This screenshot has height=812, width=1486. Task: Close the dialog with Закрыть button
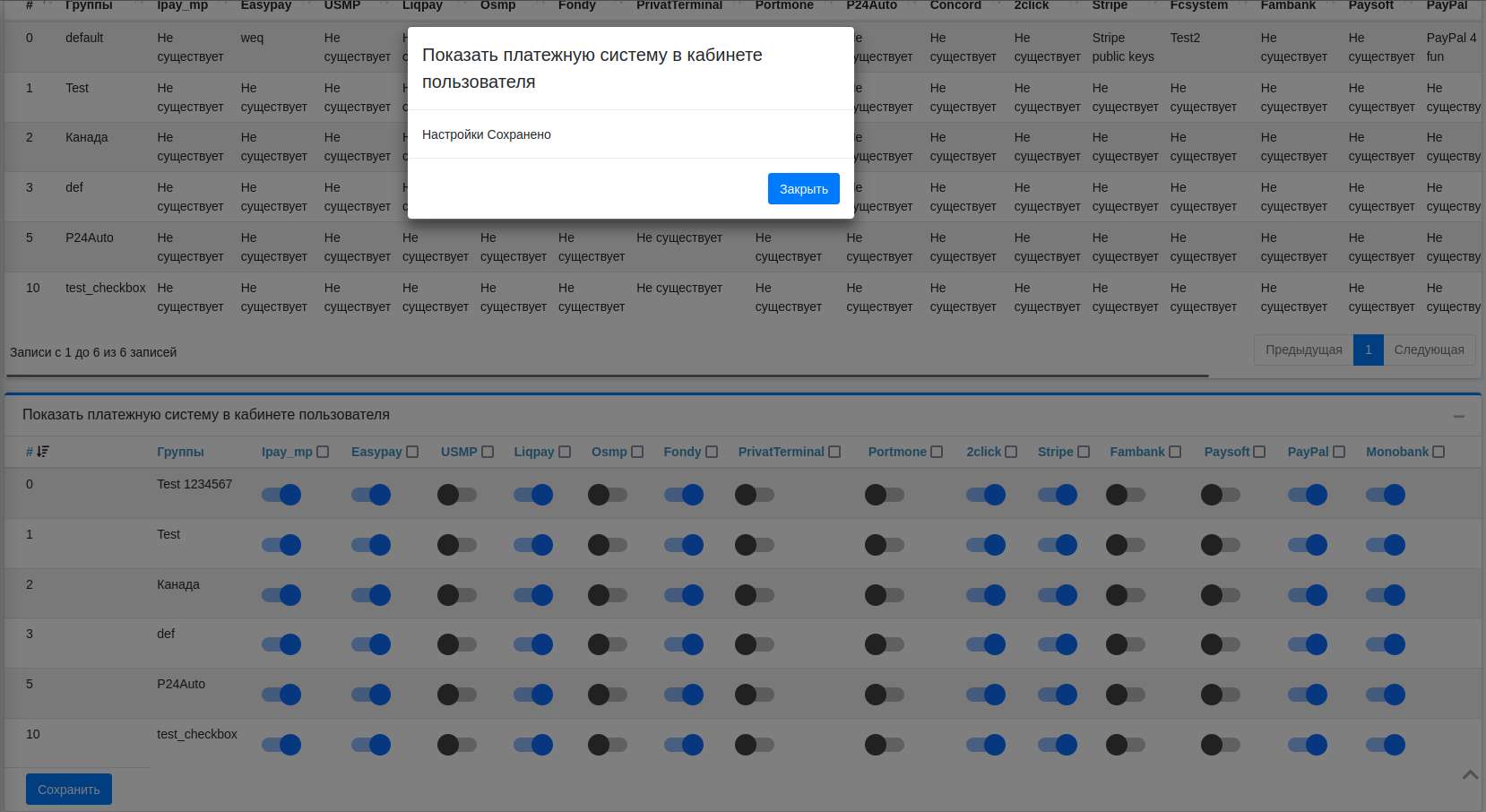pyautogui.click(x=803, y=189)
